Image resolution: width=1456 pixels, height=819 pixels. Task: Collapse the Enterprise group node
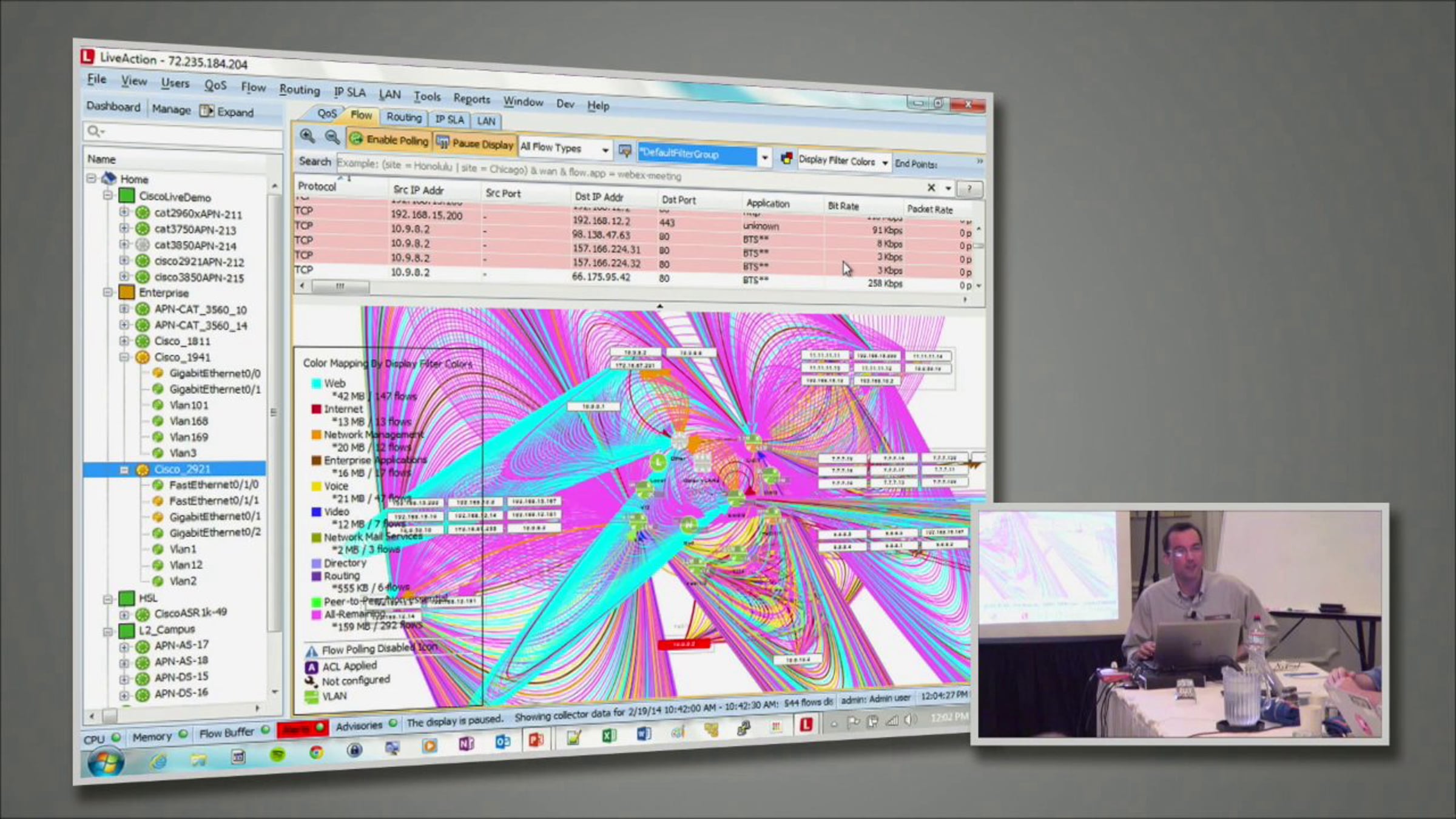tap(107, 292)
